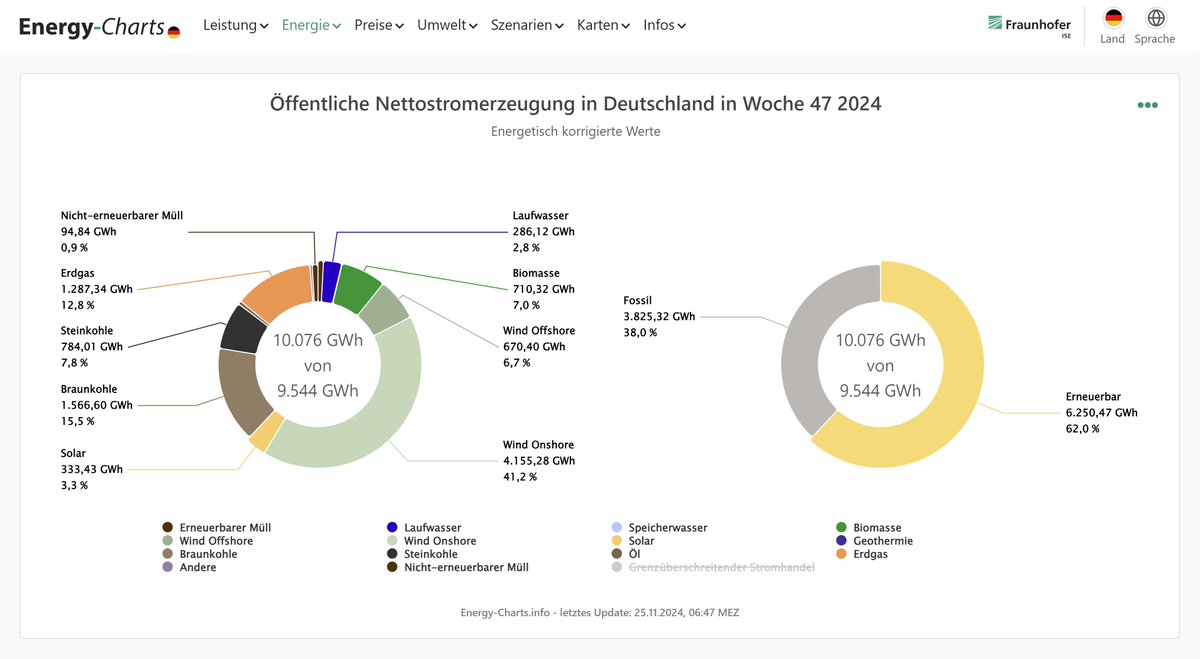Open the chart options menu (green three-dot icon)

click(1147, 104)
